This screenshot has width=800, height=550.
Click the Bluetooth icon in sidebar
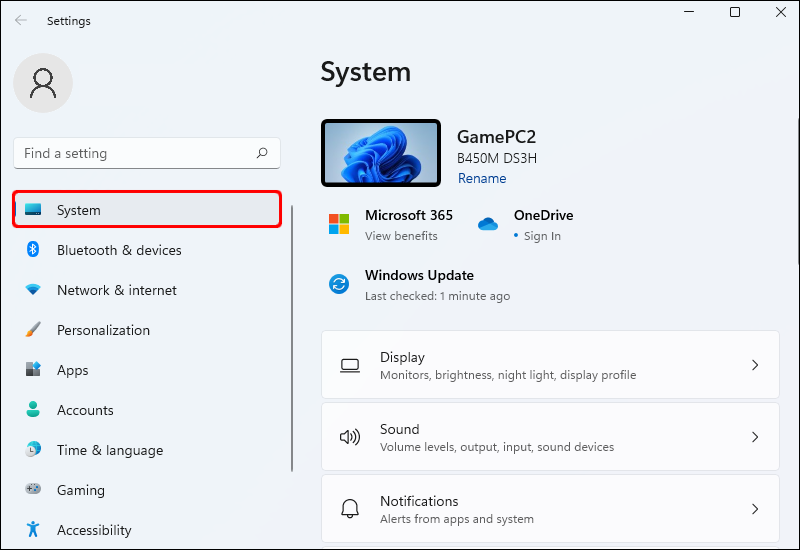pos(33,250)
